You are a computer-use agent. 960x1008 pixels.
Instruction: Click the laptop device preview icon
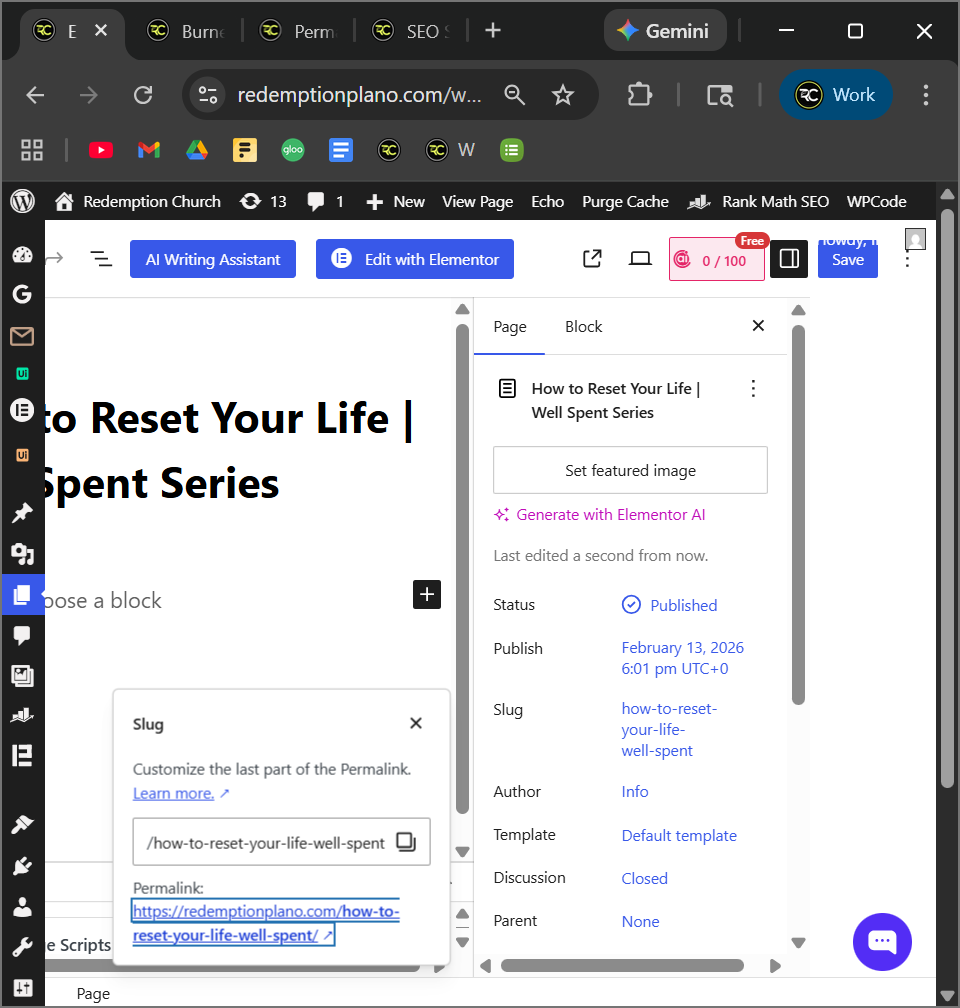[640, 259]
